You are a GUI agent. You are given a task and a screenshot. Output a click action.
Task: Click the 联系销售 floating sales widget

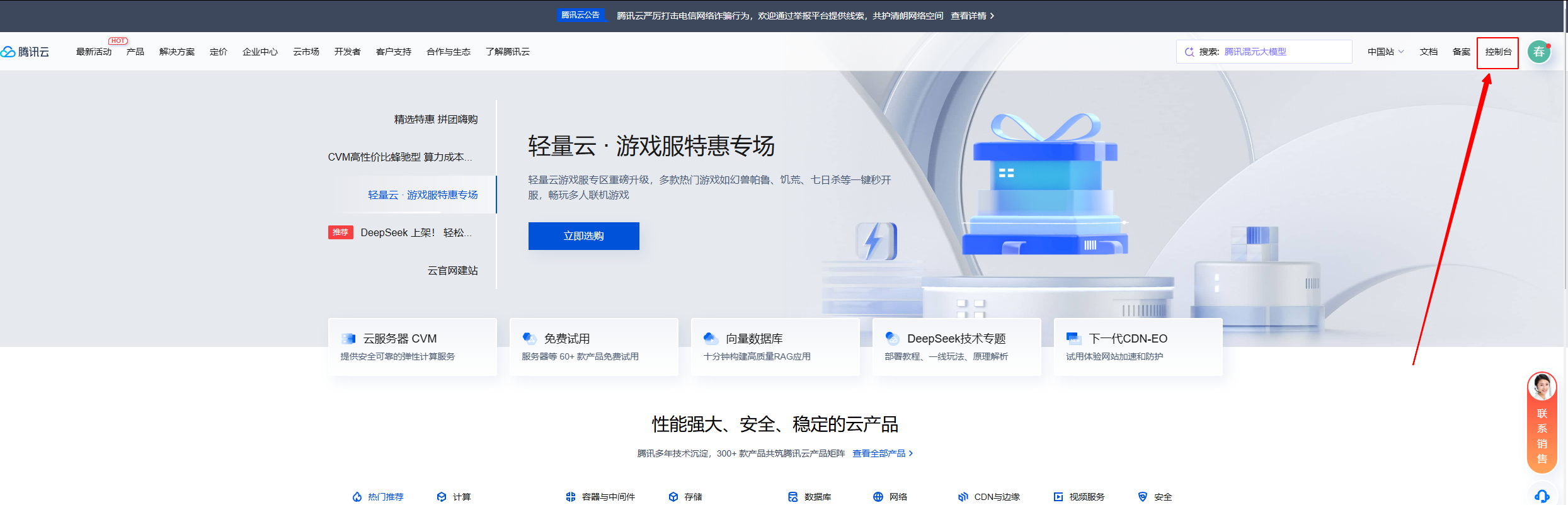pos(1542,423)
